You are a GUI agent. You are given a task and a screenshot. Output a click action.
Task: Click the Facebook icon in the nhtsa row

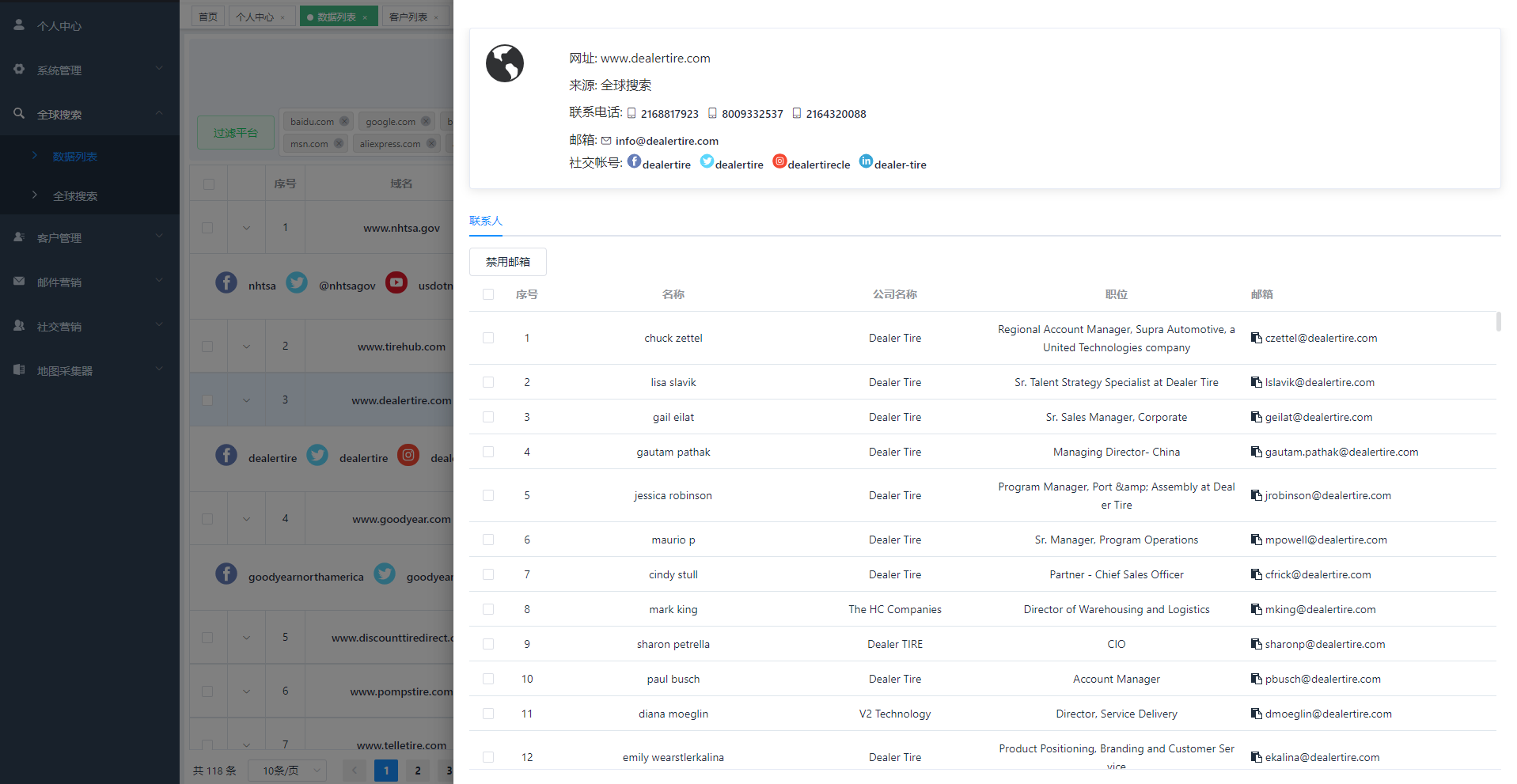coord(226,282)
